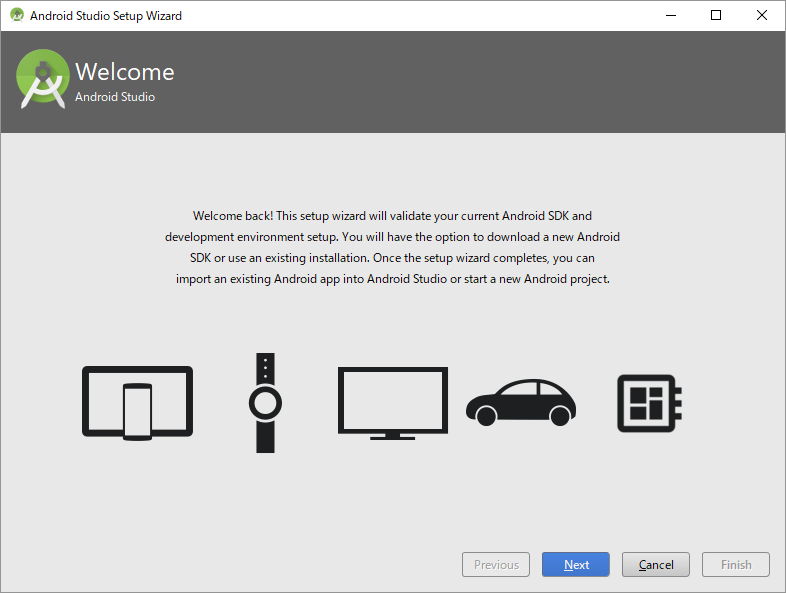The height and width of the screenshot is (593, 786).
Task: Click the Android Auto car icon
Action: coord(521,403)
